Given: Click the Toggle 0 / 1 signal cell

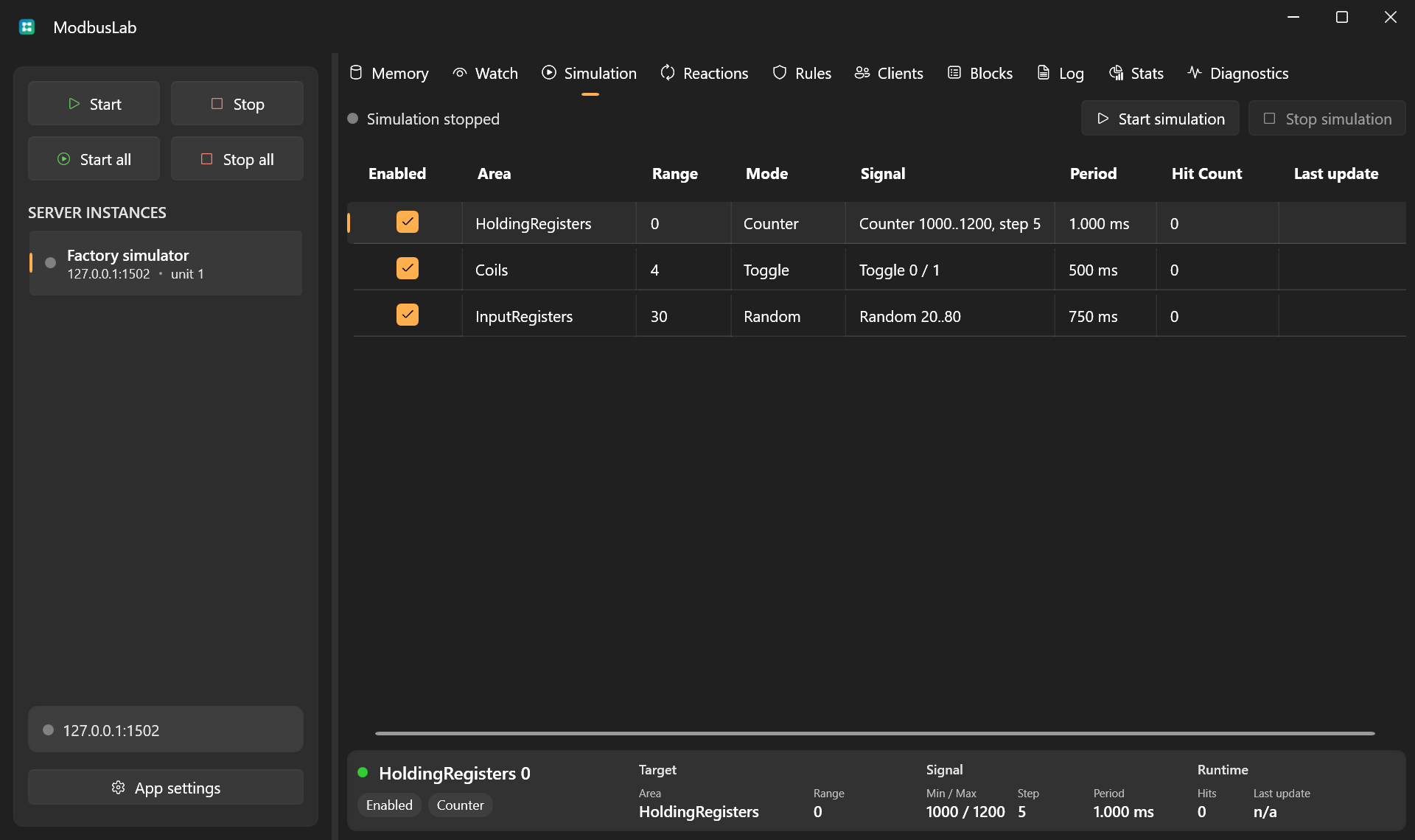Looking at the screenshot, I should (x=950, y=270).
